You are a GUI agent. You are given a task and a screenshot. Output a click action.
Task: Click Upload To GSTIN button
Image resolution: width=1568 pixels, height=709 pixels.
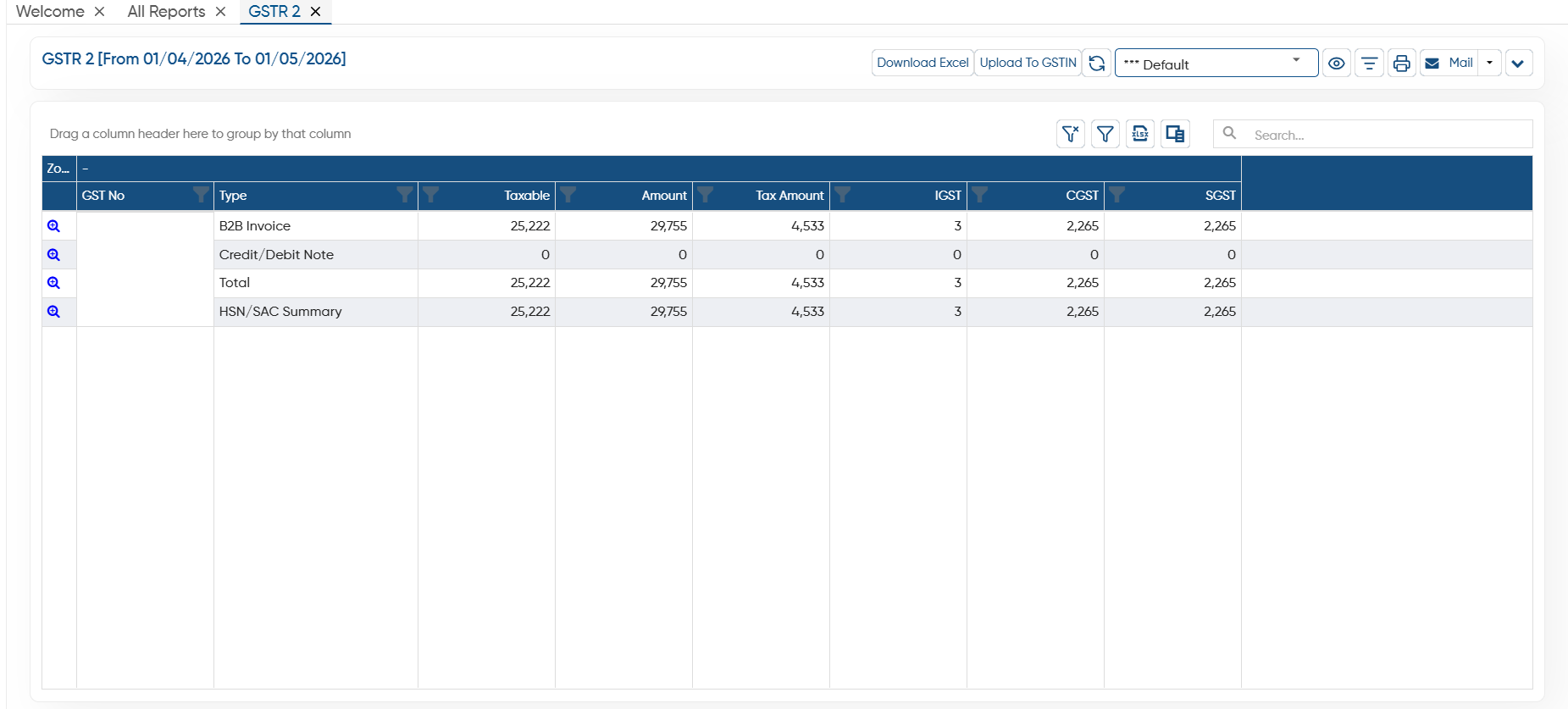pyautogui.click(x=1028, y=63)
